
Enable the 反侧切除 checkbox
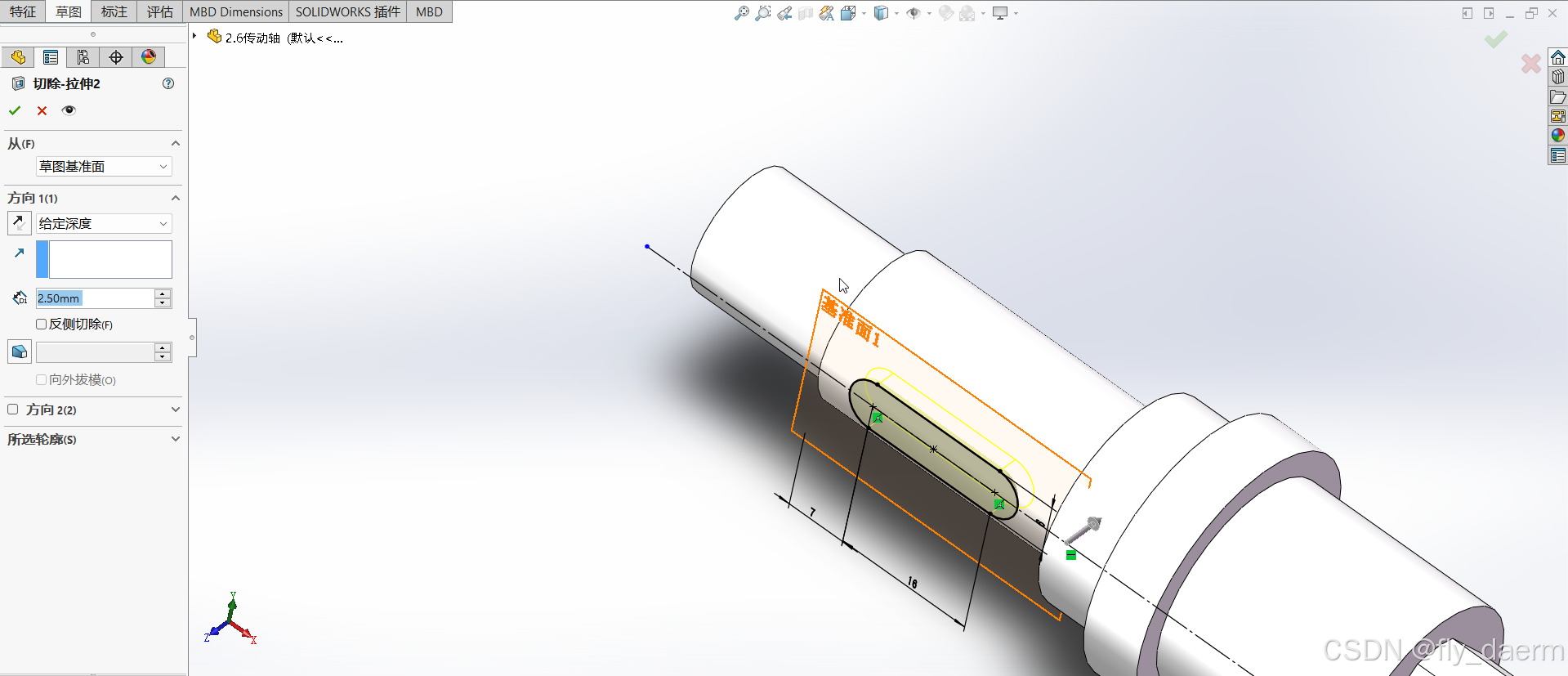coord(41,325)
